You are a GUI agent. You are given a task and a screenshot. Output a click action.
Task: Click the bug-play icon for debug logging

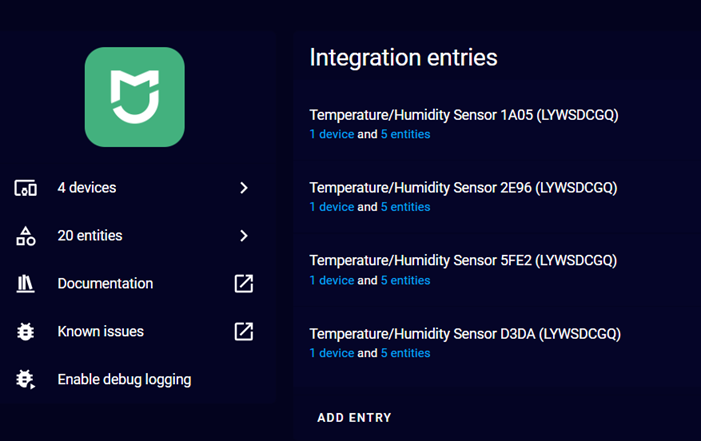coord(25,379)
